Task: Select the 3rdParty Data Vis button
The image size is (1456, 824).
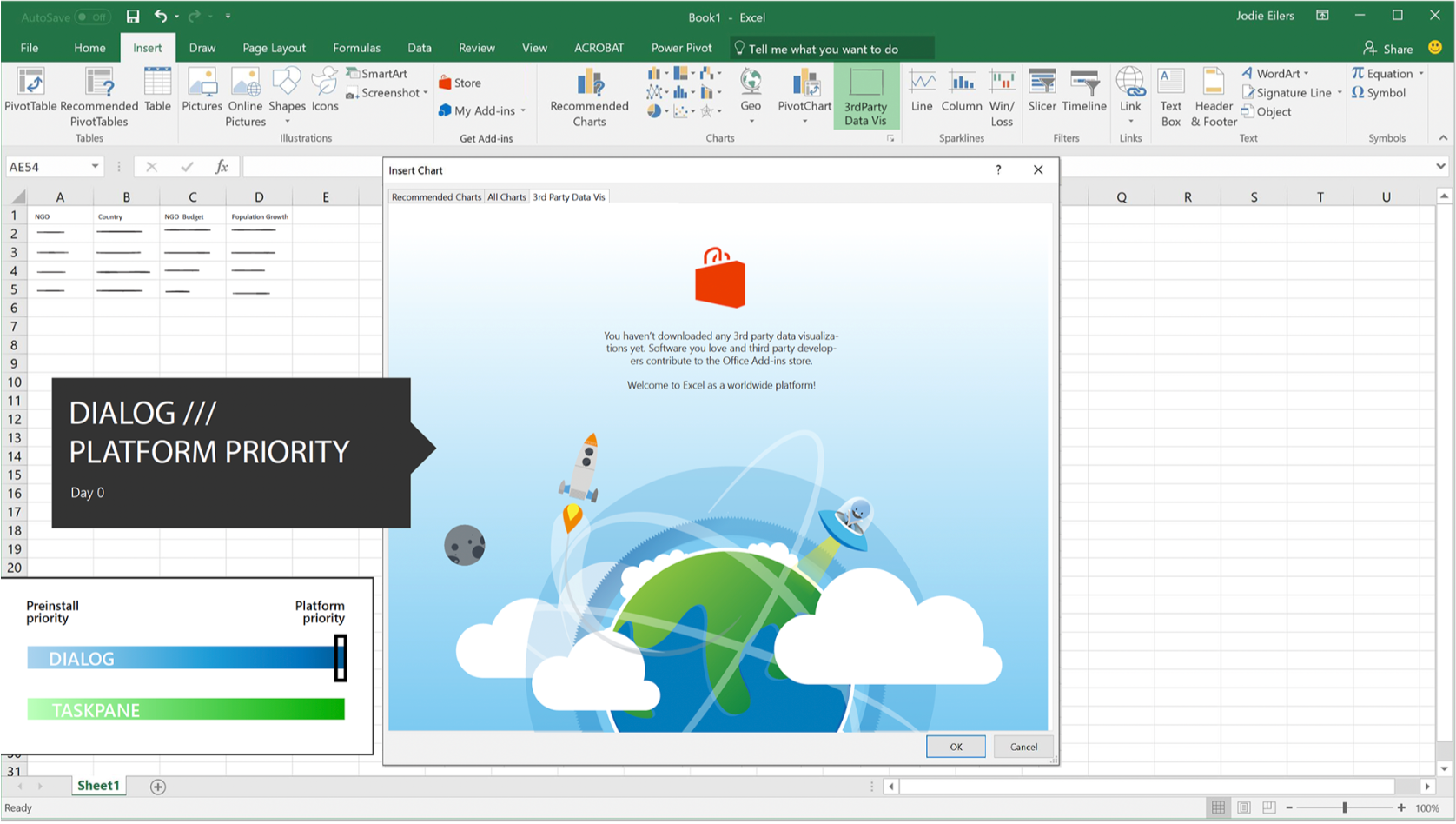Action: pos(865,97)
